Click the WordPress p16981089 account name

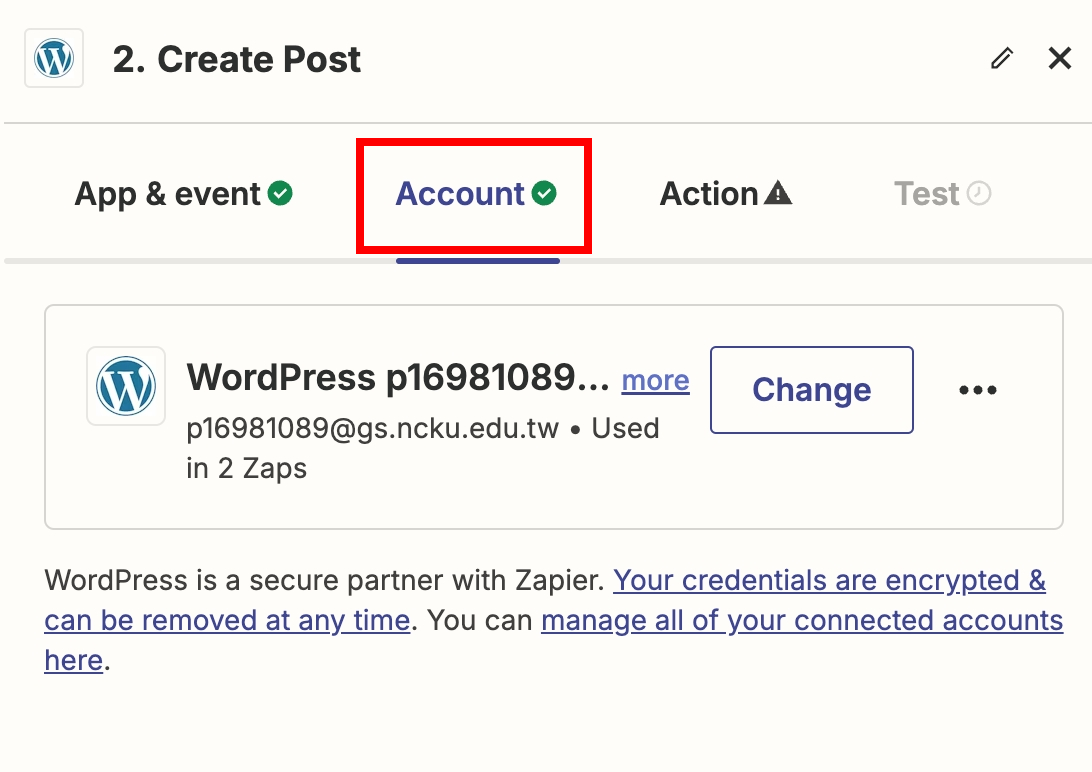(x=397, y=378)
